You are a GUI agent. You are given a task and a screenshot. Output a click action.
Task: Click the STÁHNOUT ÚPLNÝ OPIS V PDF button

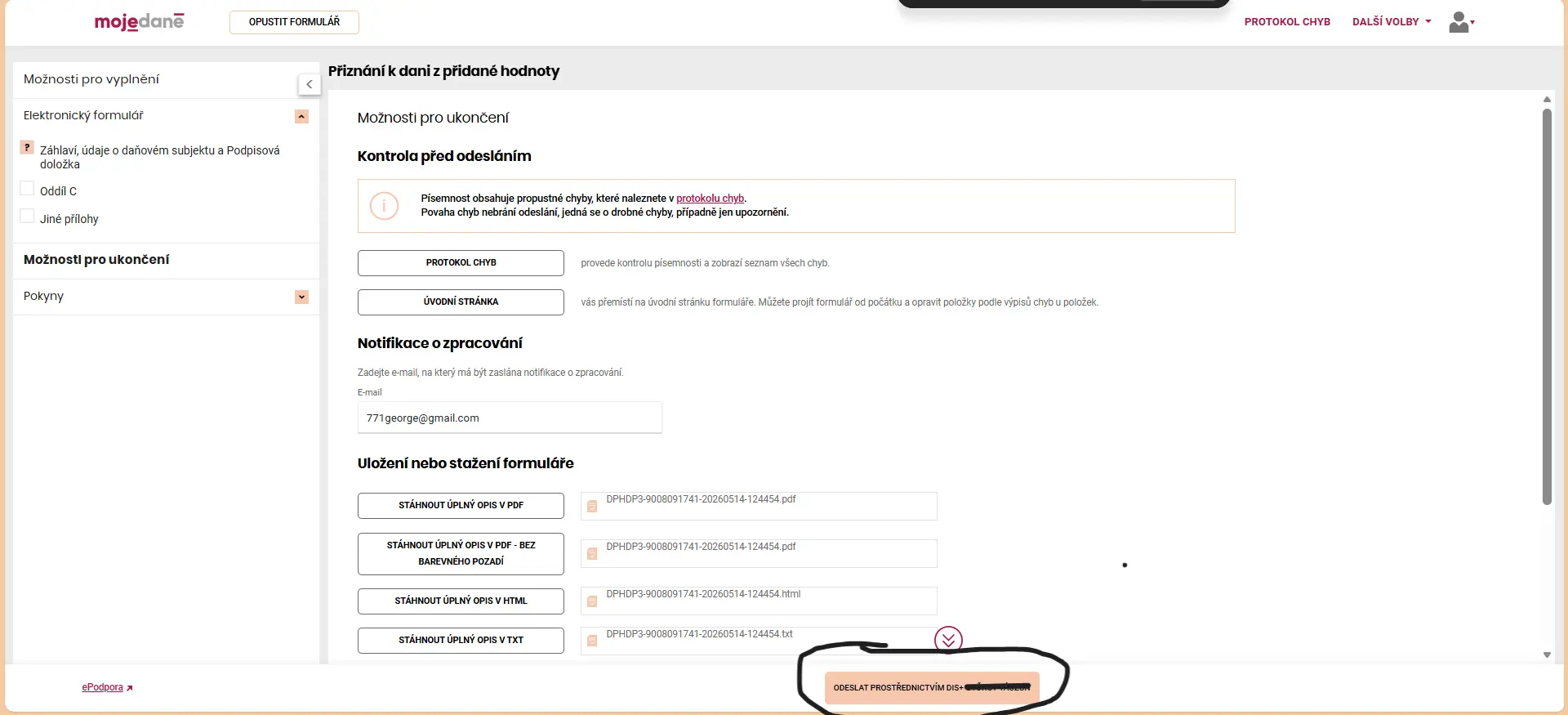click(x=461, y=505)
